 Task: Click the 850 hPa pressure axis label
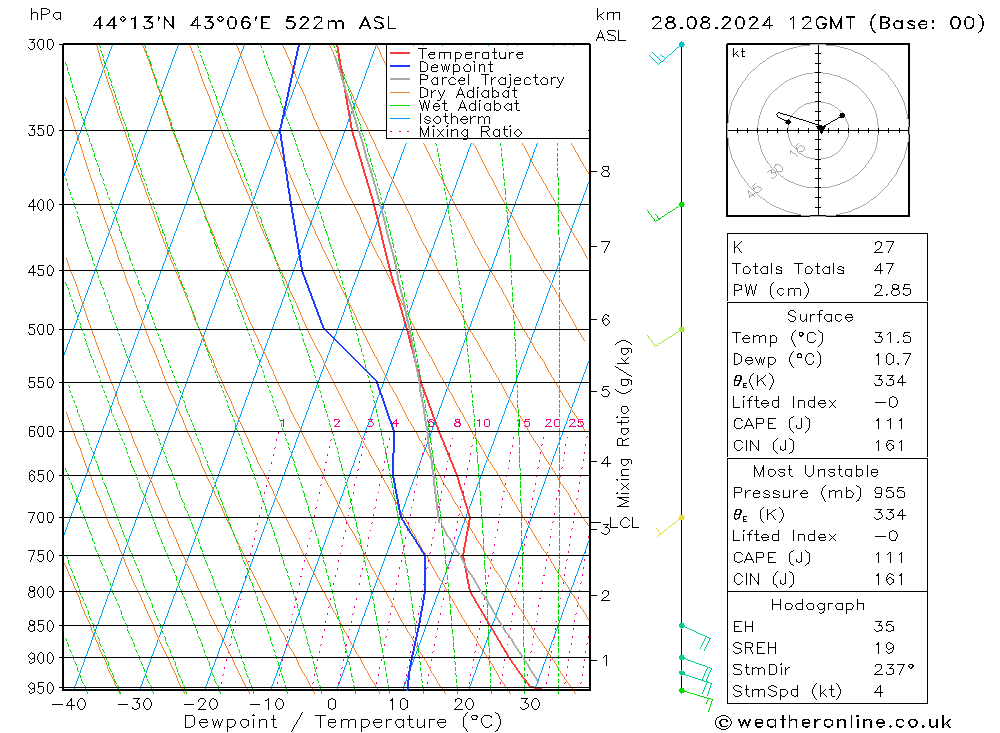click(x=41, y=626)
